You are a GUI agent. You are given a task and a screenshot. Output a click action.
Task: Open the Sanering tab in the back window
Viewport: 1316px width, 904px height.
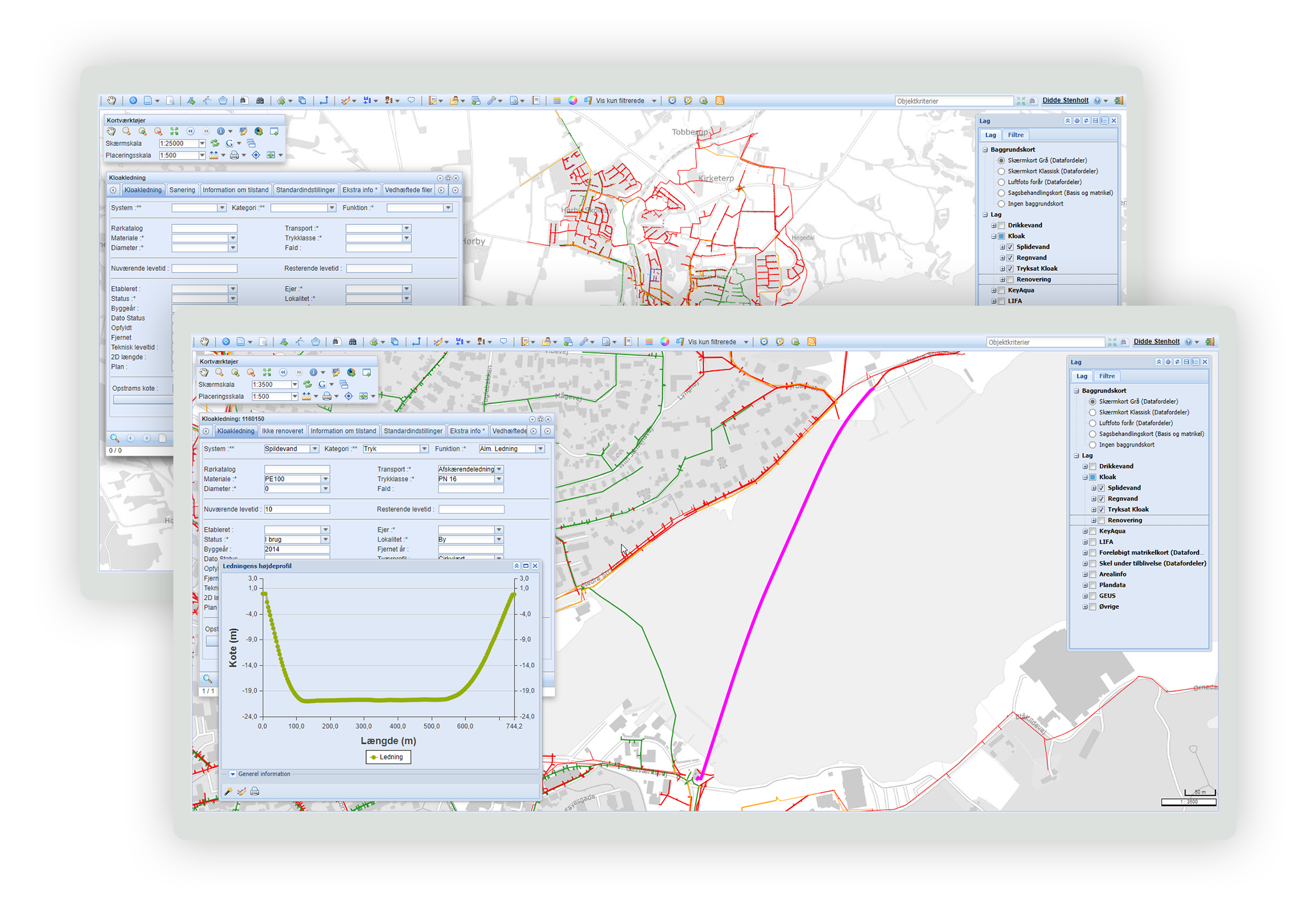181,190
